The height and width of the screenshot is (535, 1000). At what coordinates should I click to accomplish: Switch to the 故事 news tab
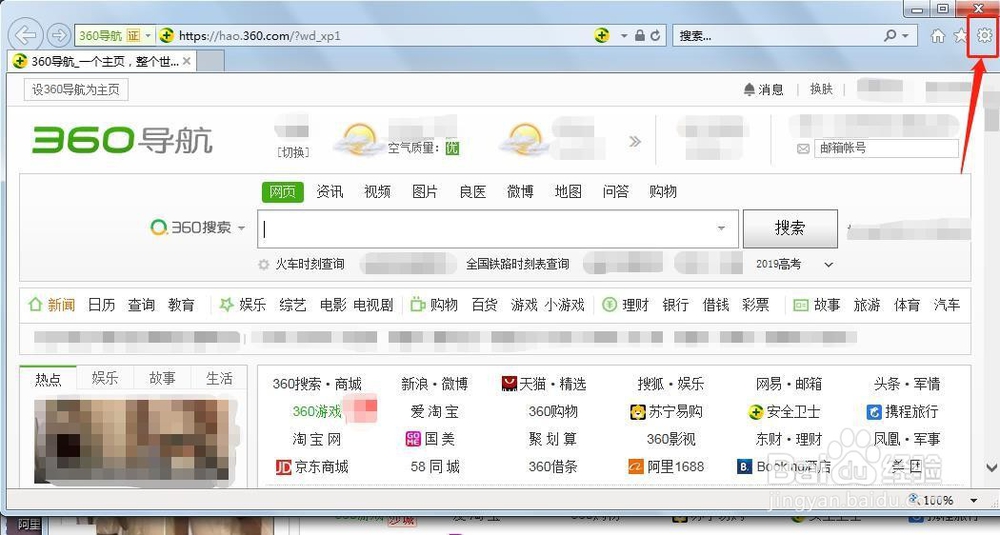coord(162,378)
